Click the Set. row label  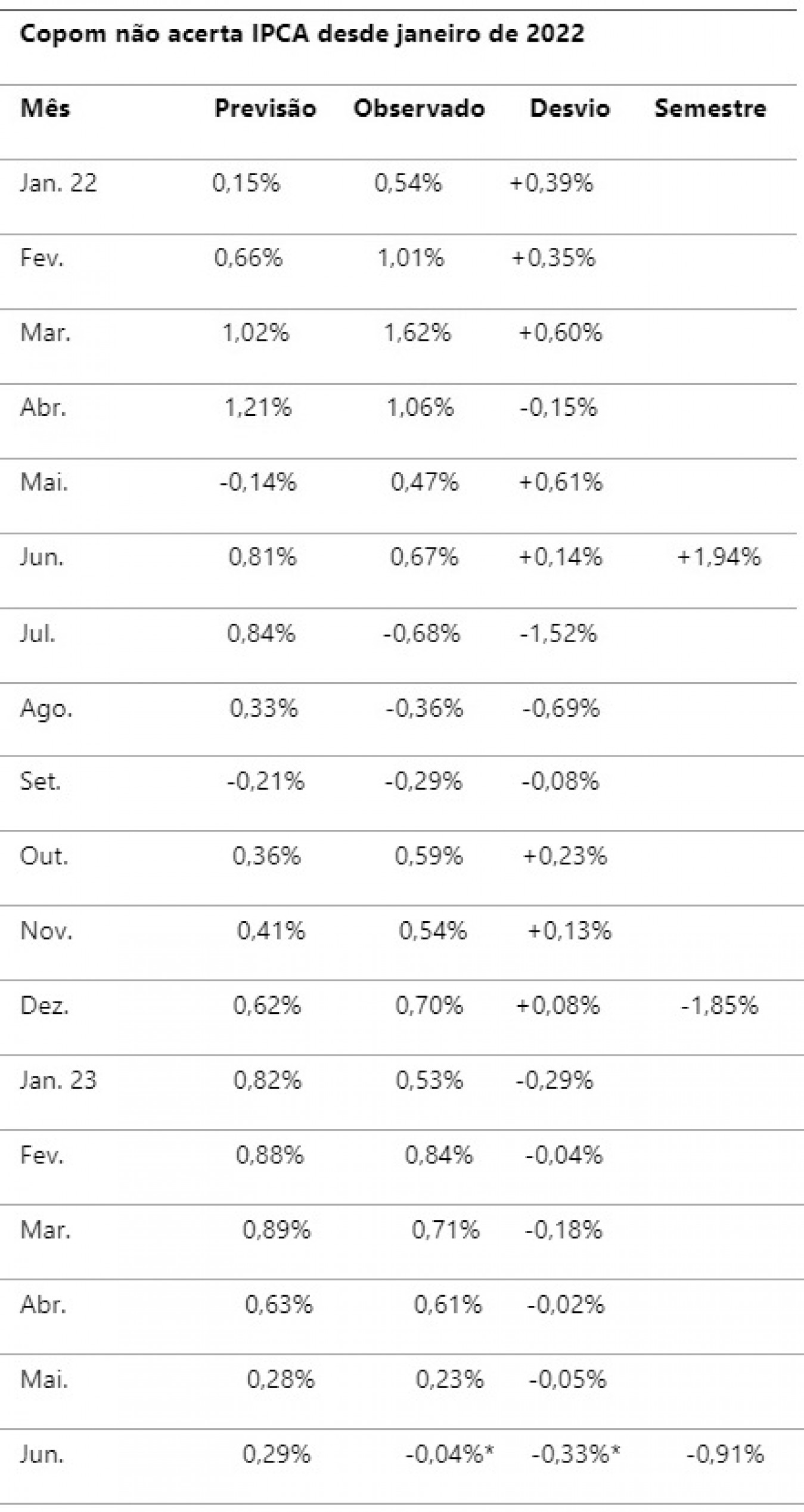tap(41, 781)
